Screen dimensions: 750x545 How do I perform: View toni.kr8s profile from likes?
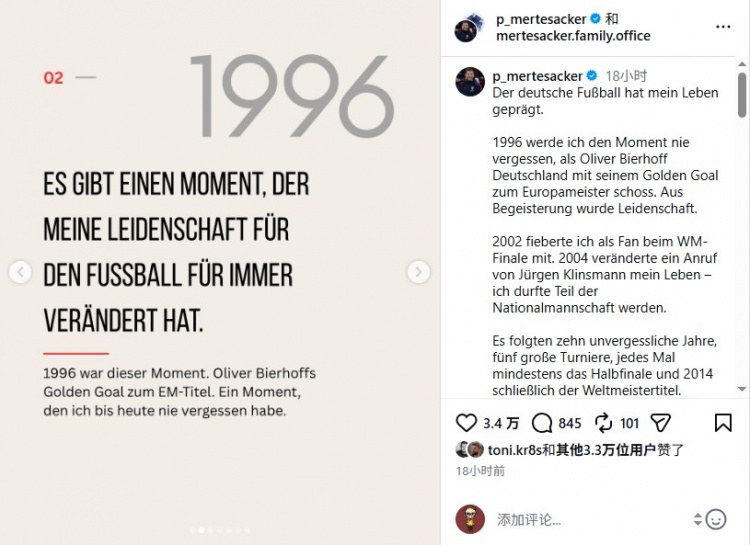coord(514,450)
